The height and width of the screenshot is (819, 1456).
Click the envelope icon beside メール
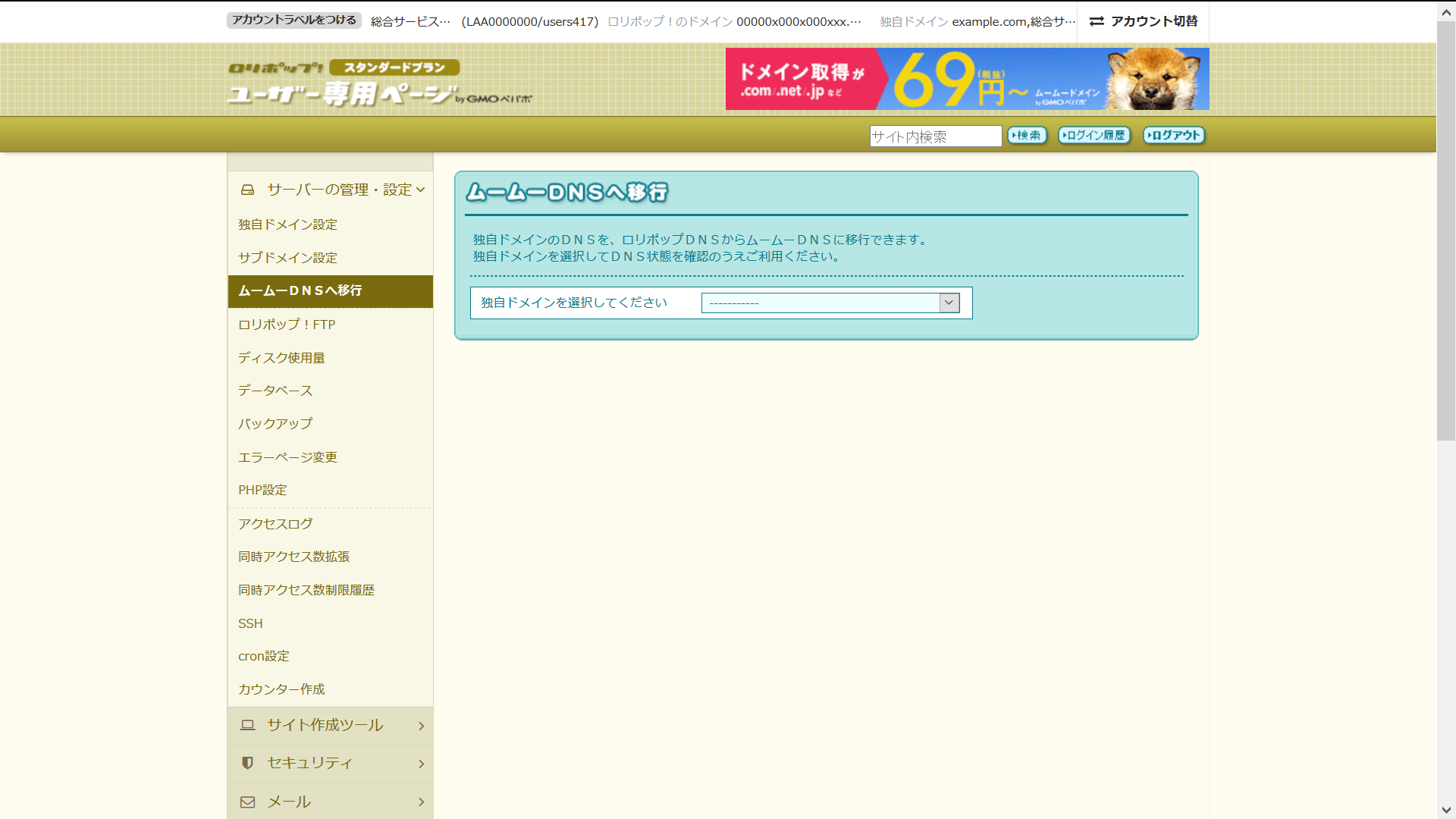pos(247,802)
